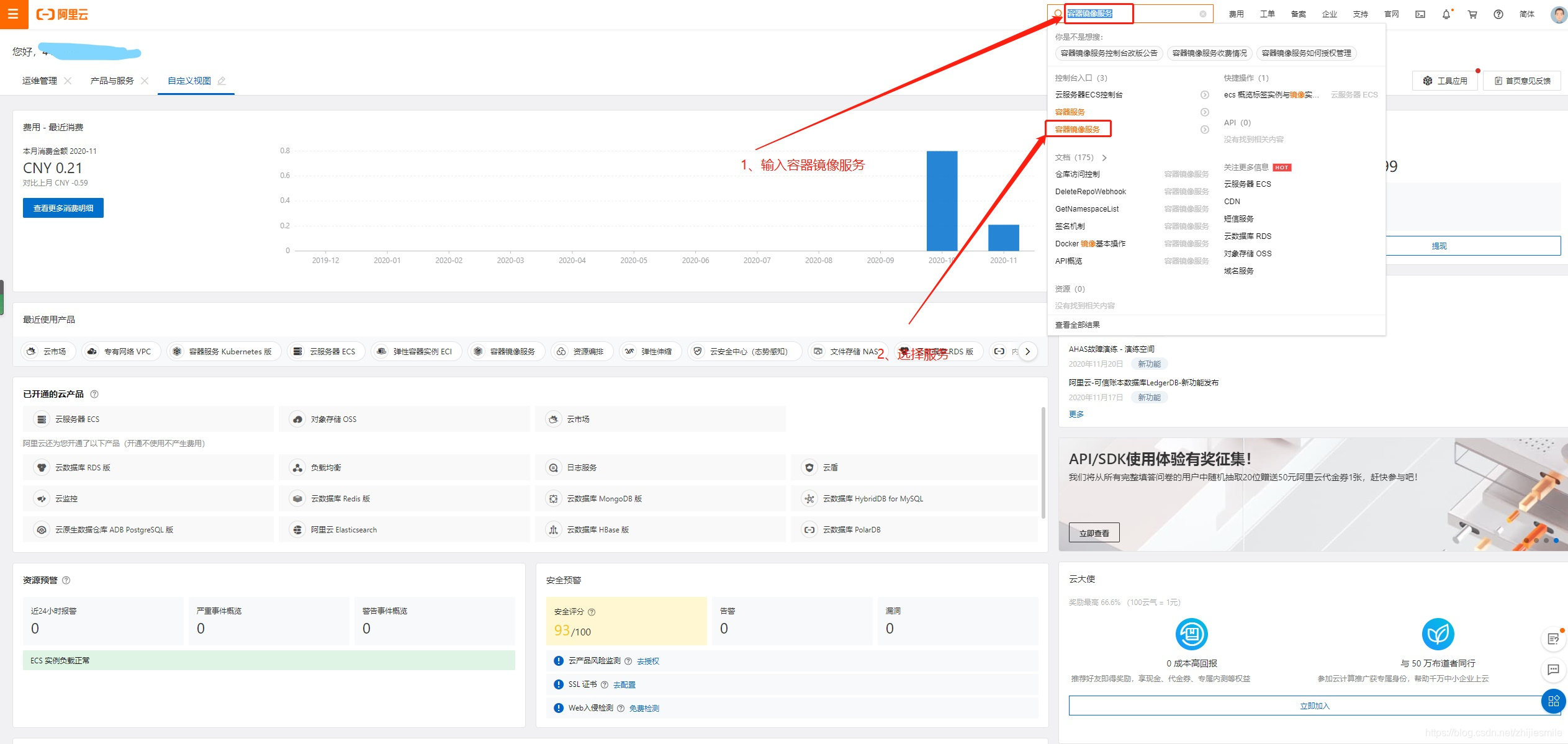
Task: Open 云服务器 ECS in recent products
Action: click(x=327, y=351)
